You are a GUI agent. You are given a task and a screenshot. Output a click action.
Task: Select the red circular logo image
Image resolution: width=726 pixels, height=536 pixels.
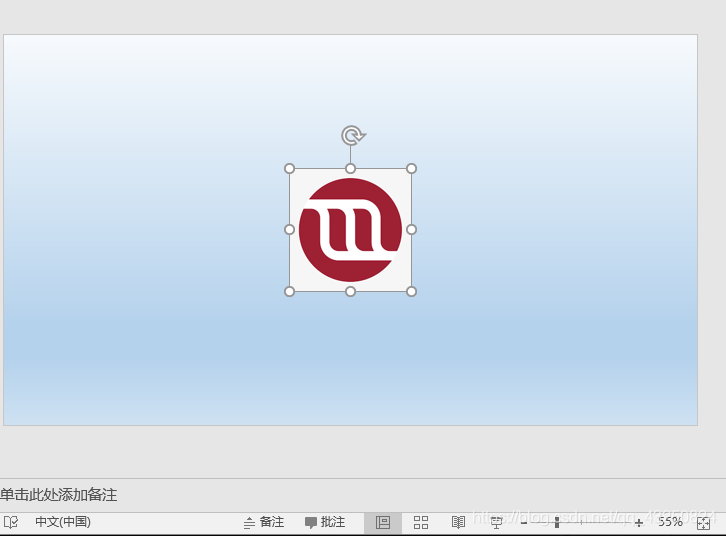coord(350,230)
